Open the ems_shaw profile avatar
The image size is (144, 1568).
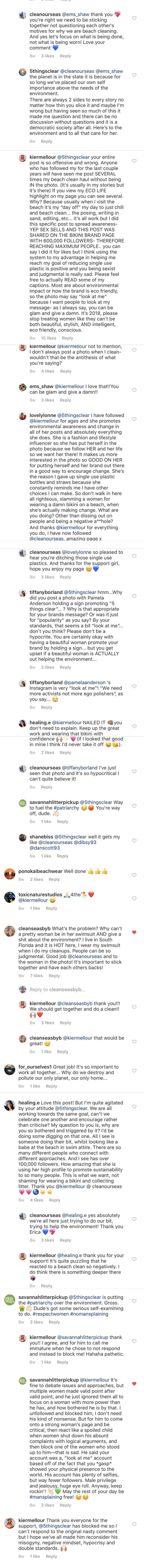tap(23, 387)
